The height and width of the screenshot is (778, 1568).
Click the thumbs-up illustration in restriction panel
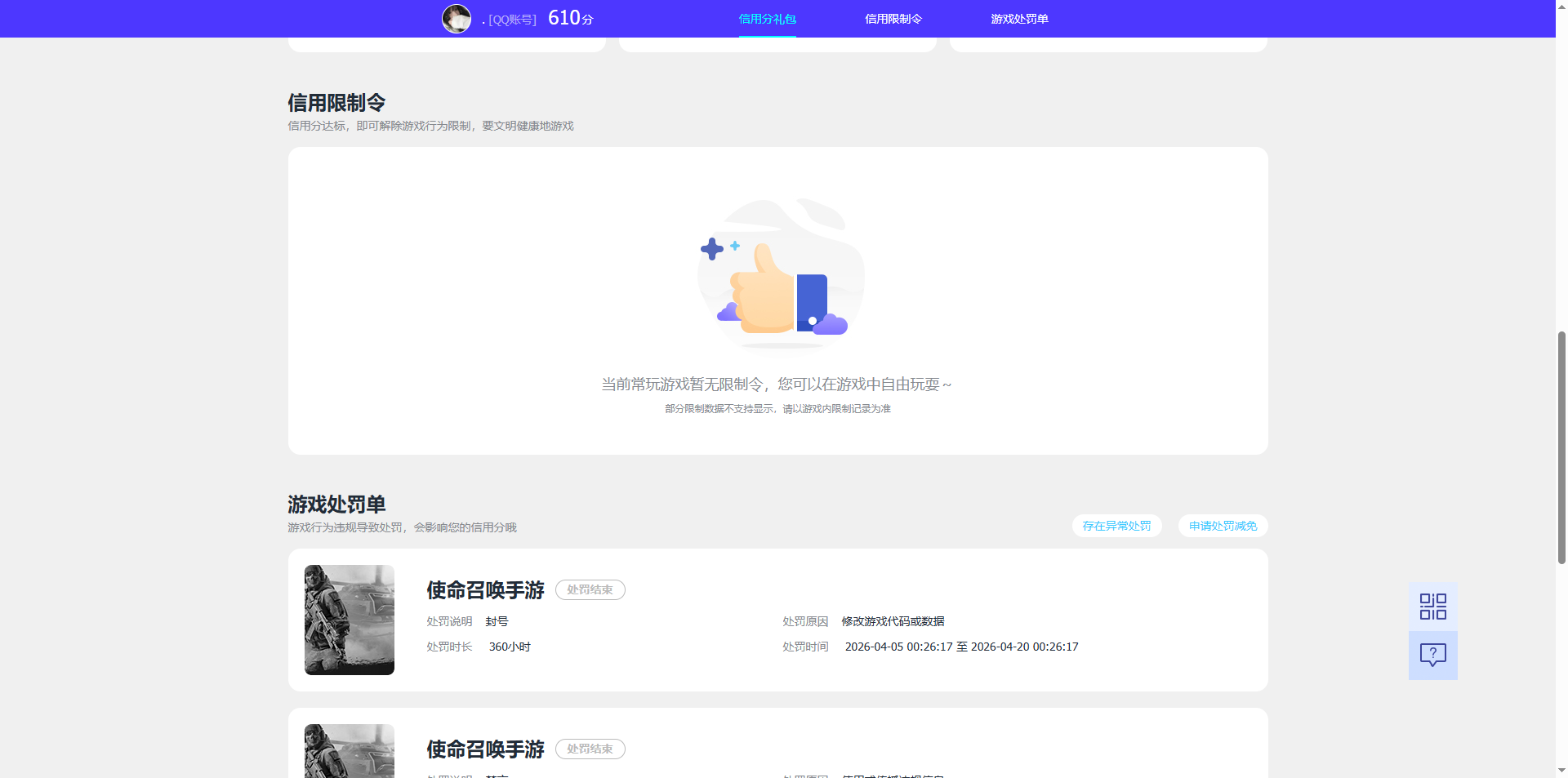click(779, 276)
